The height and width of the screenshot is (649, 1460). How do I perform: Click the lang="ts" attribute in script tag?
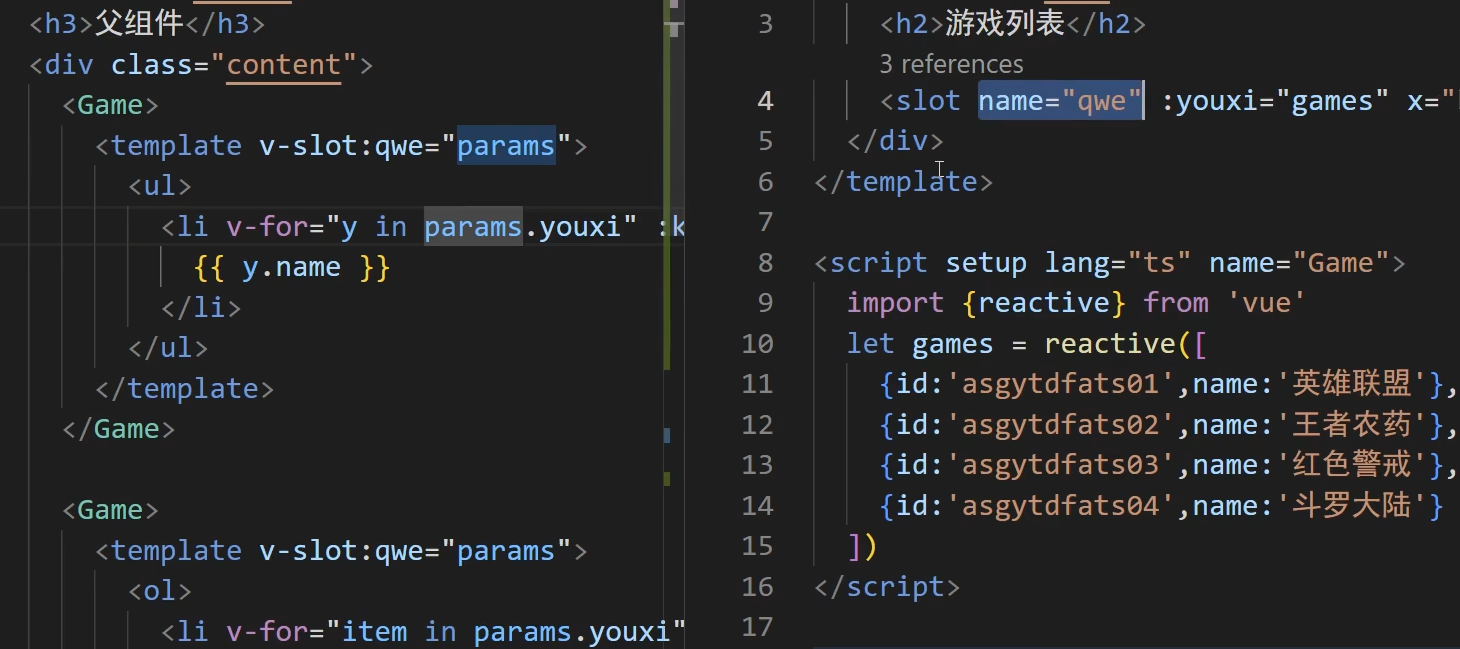click(1117, 263)
